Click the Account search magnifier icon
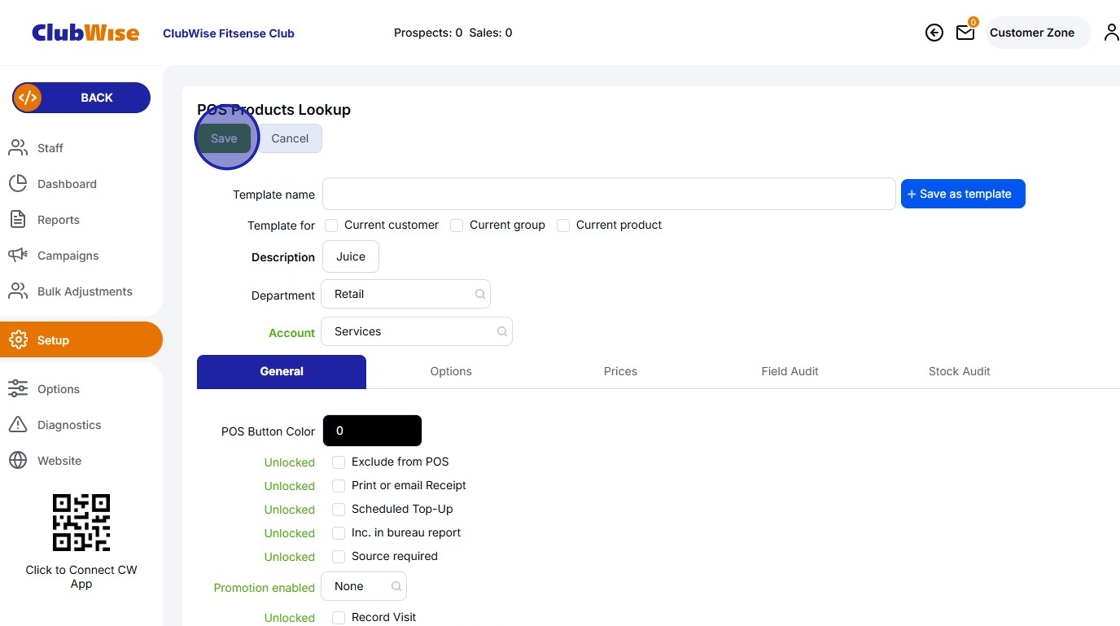The height and width of the screenshot is (626, 1120). tap(502, 332)
